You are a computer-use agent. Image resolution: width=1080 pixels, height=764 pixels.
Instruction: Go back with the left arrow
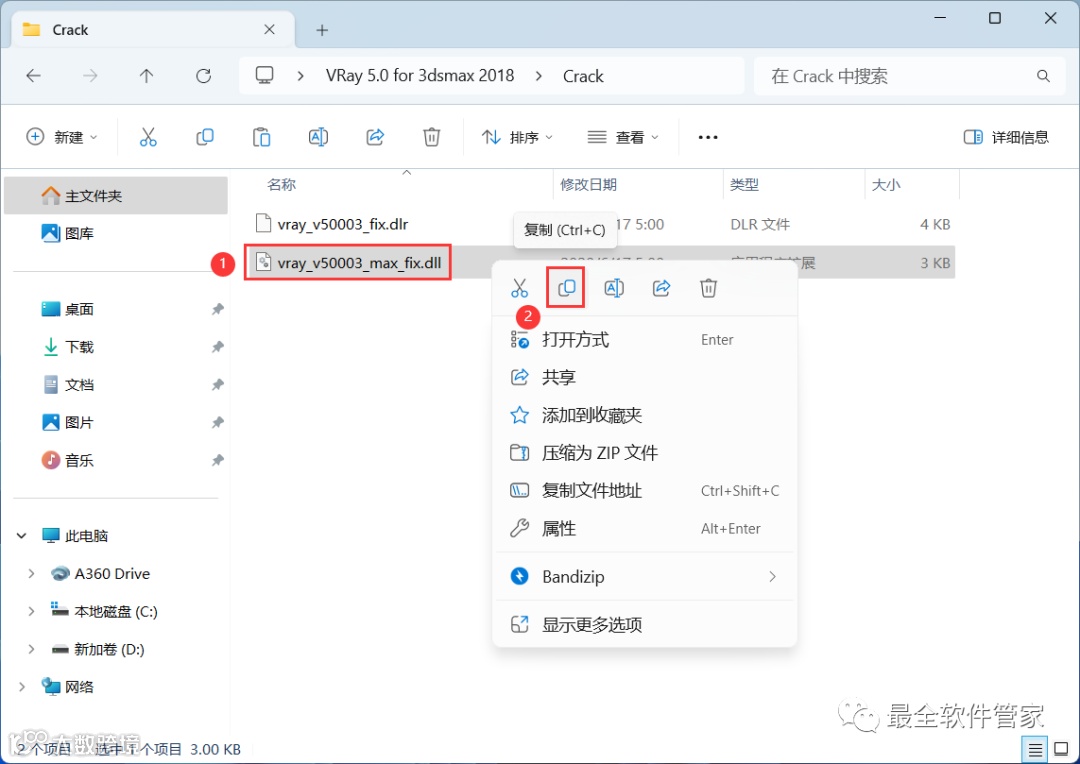click(x=33, y=76)
